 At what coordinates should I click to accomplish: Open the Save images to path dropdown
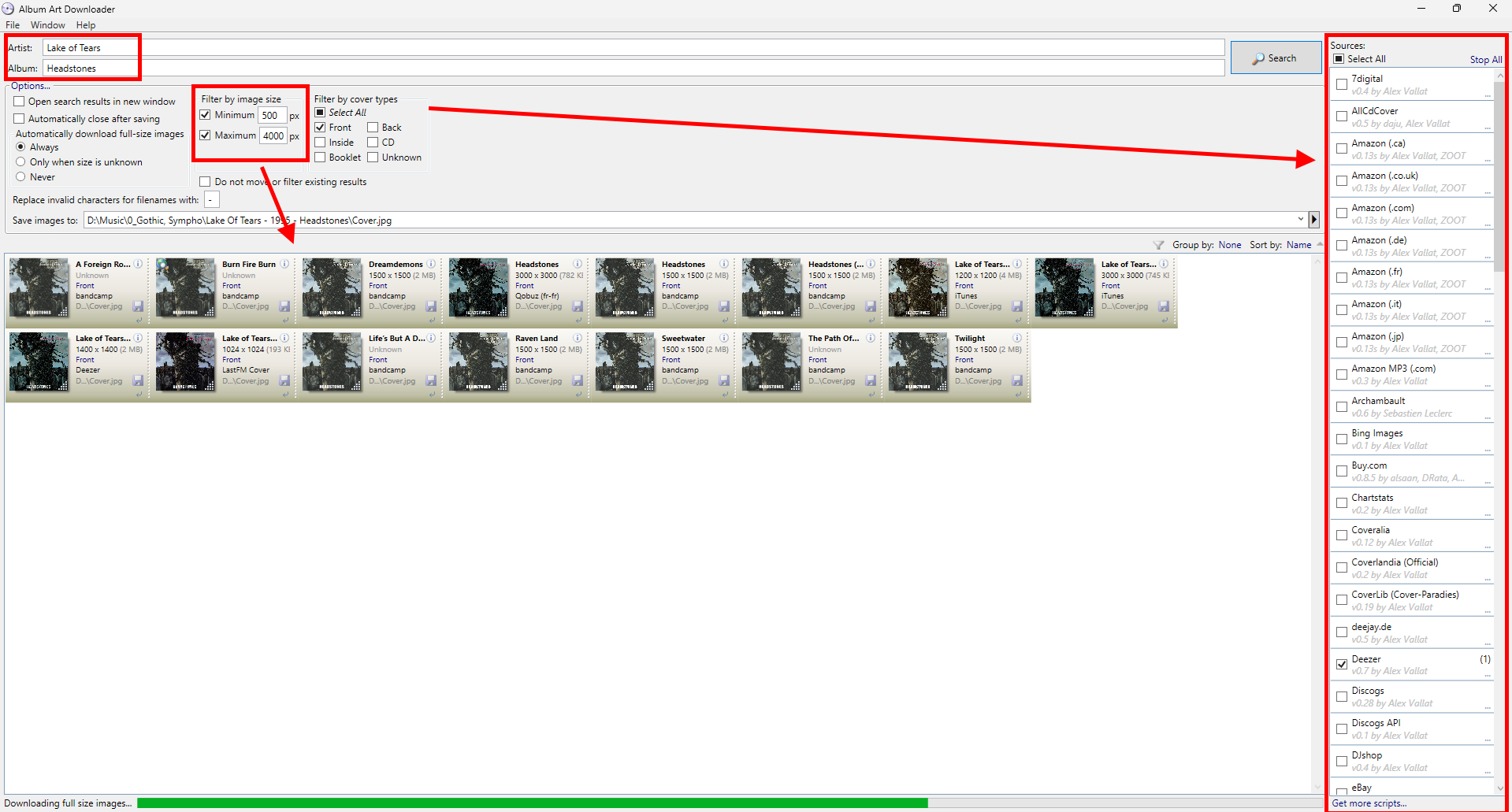click(1300, 220)
